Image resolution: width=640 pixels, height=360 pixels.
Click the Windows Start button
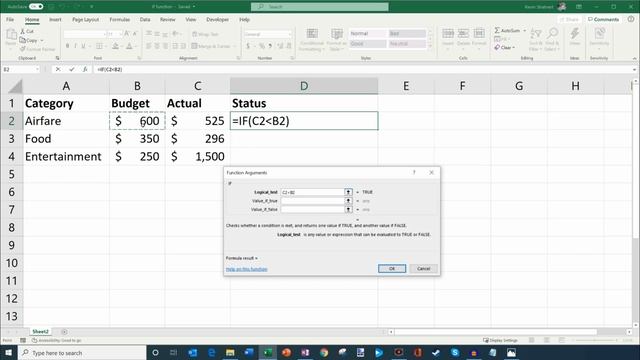(8, 353)
